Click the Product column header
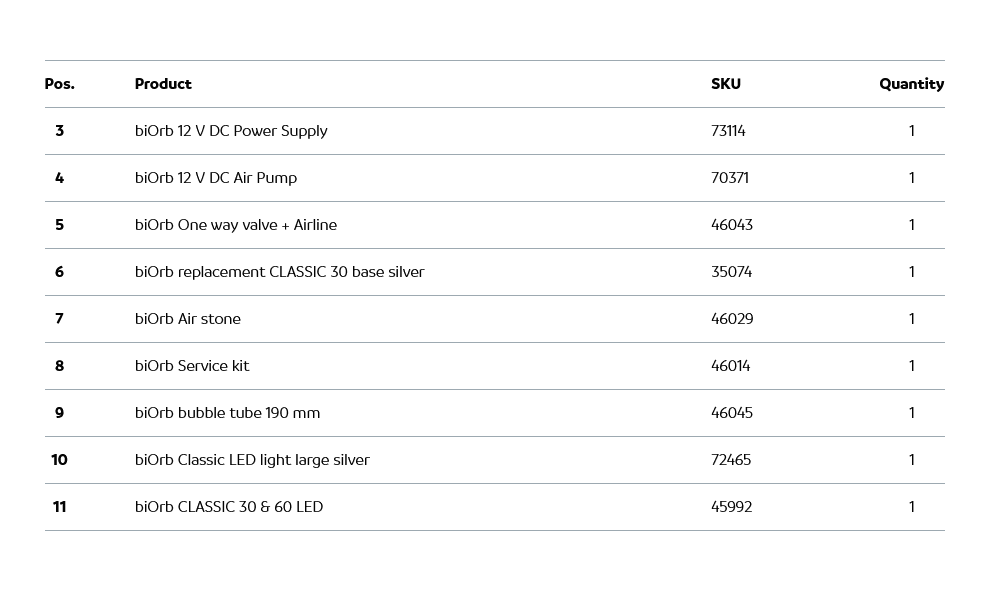This screenshot has height=597, width=985. coord(163,84)
